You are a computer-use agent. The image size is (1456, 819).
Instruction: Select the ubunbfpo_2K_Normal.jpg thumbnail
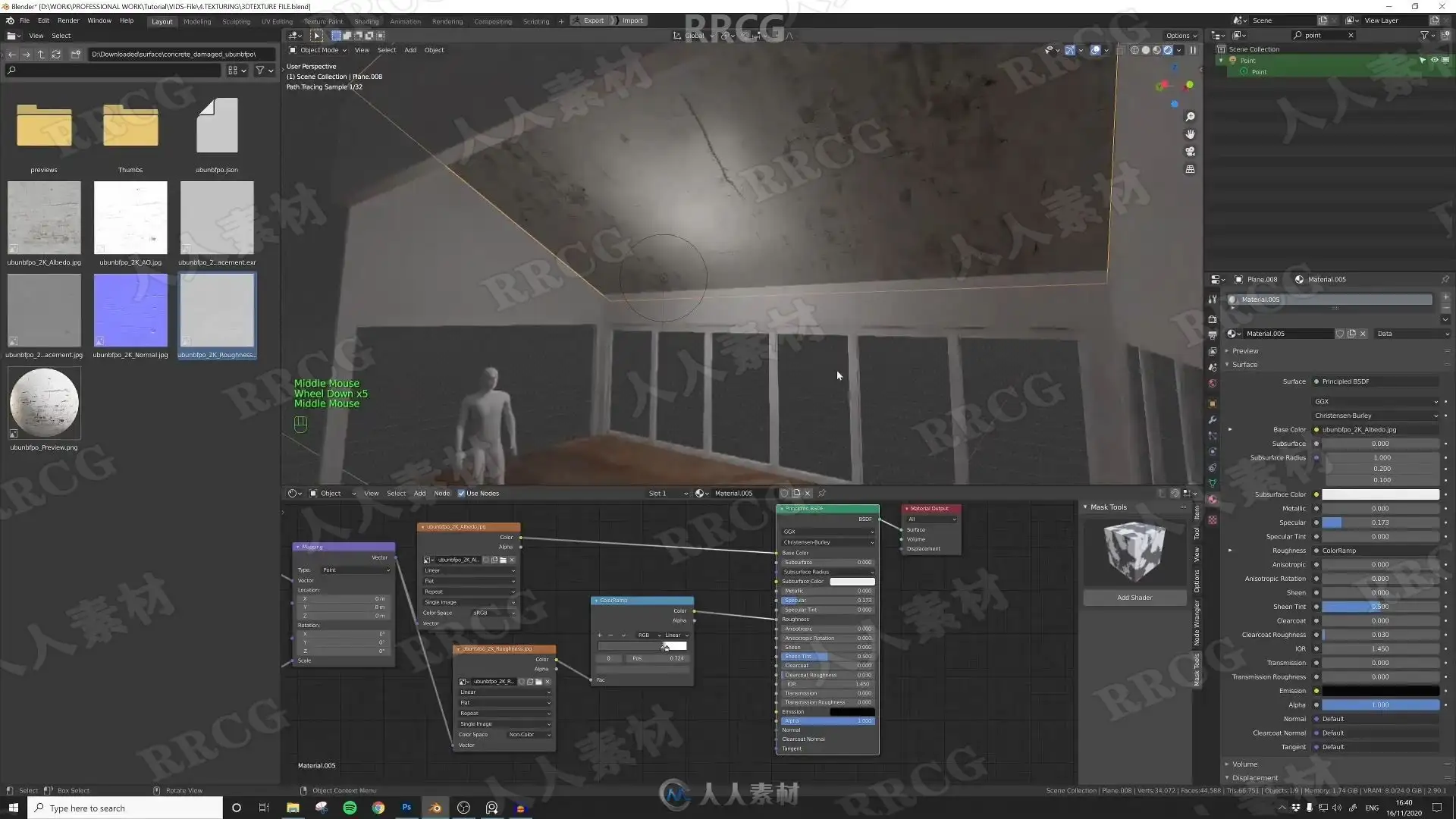click(130, 310)
